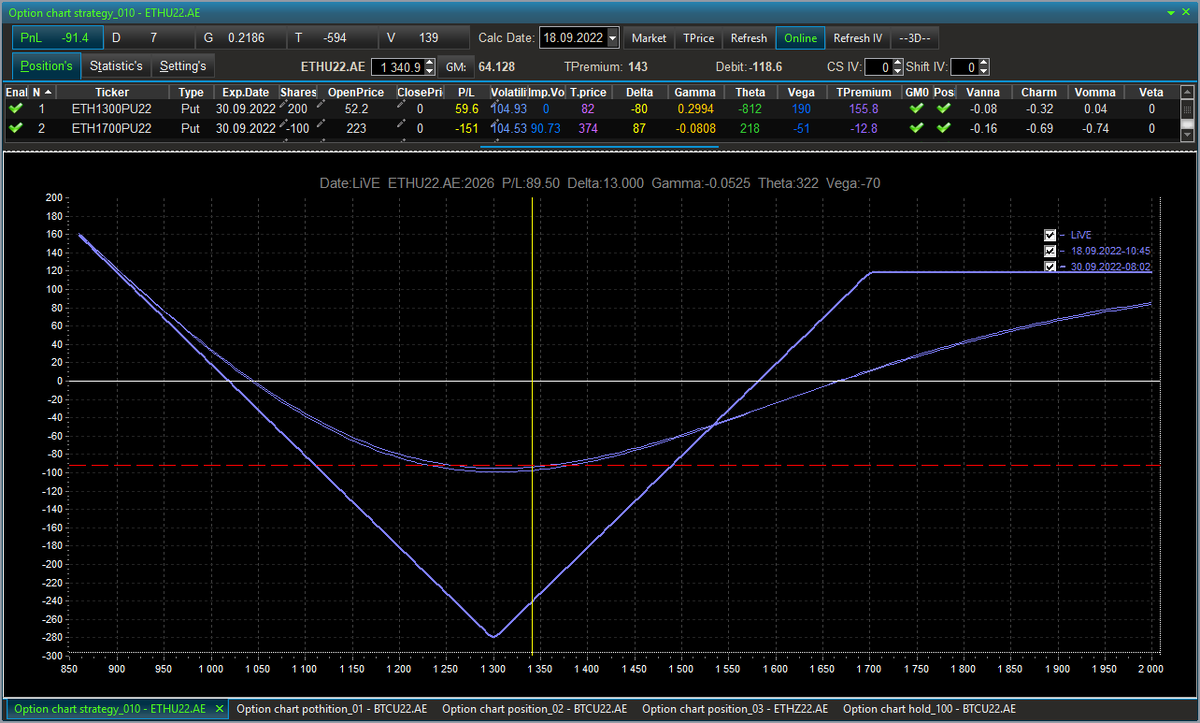Screen dimensions: 1200x723
Task: Select the ETH1300PU22 ticker cell
Action: click(x=112, y=108)
